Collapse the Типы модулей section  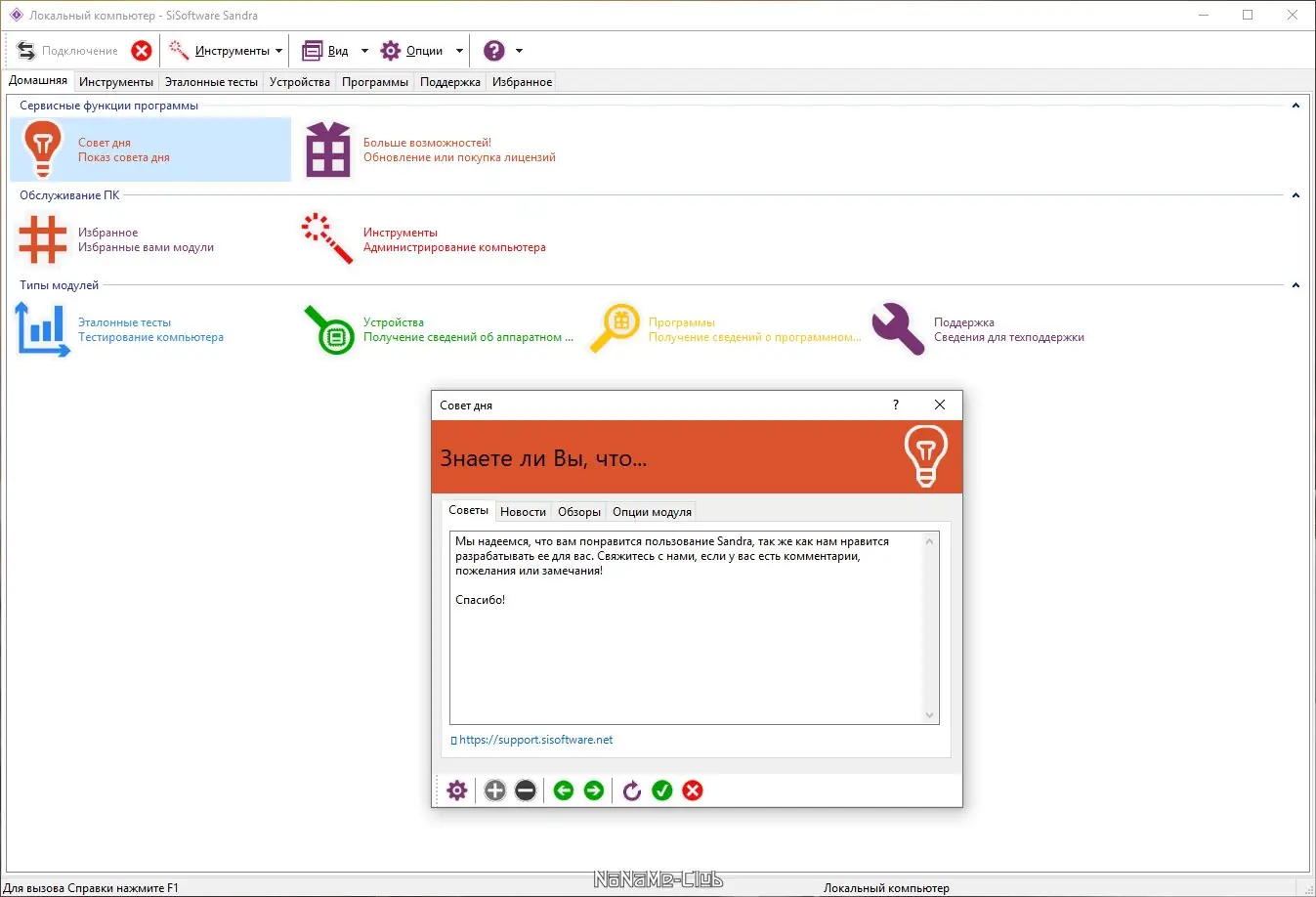pos(1295,285)
